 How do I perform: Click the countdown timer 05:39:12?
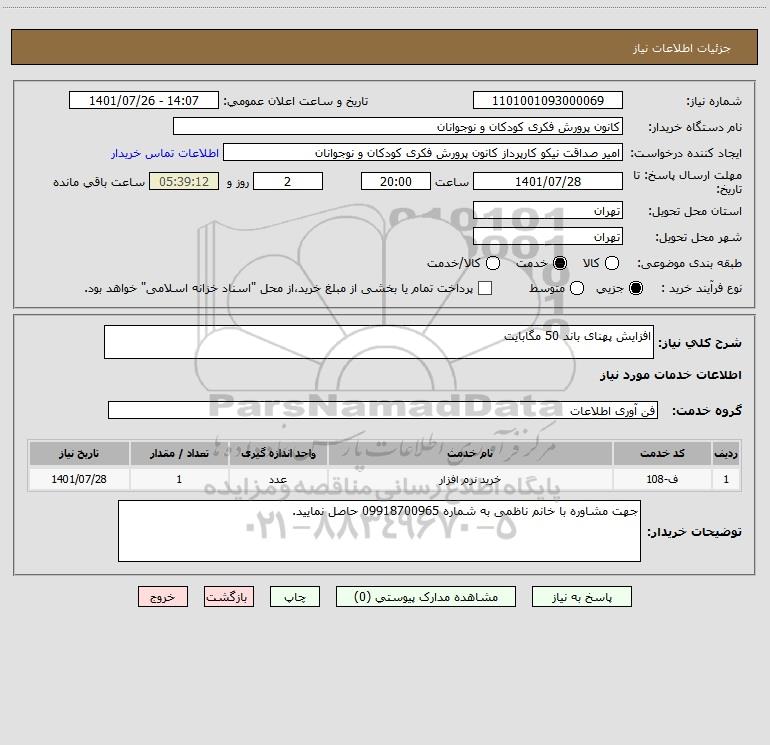tap(184, 181)
